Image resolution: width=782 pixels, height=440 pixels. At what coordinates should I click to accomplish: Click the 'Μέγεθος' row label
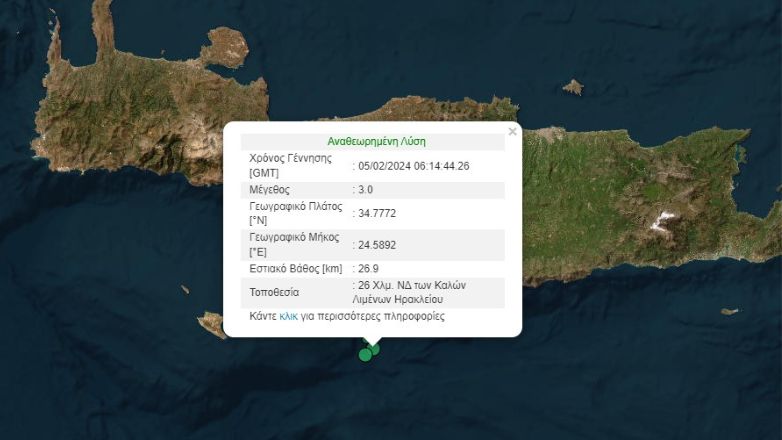[269, 189]
